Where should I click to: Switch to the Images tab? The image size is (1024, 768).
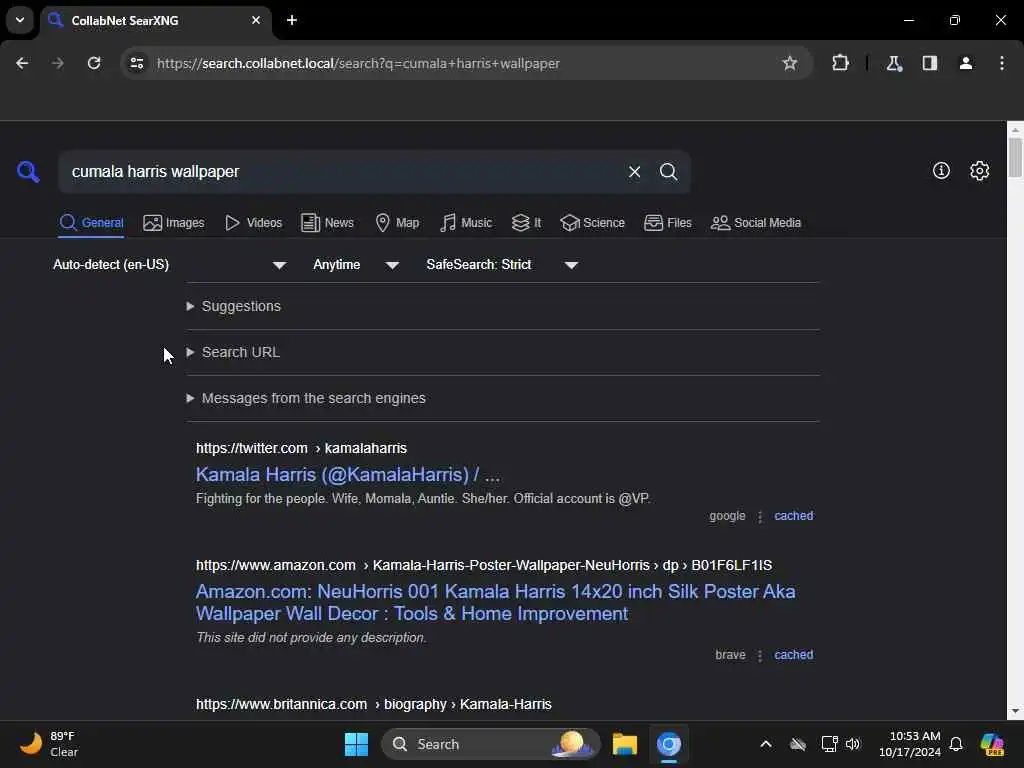pyautogui.click(x=174, y=223)
